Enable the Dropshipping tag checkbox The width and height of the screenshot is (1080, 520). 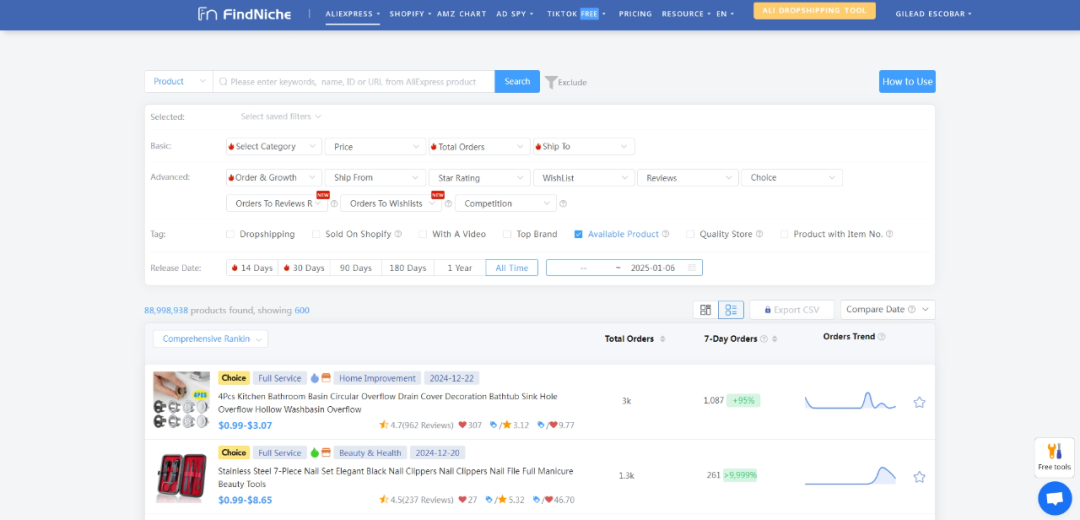click(231, 234)
